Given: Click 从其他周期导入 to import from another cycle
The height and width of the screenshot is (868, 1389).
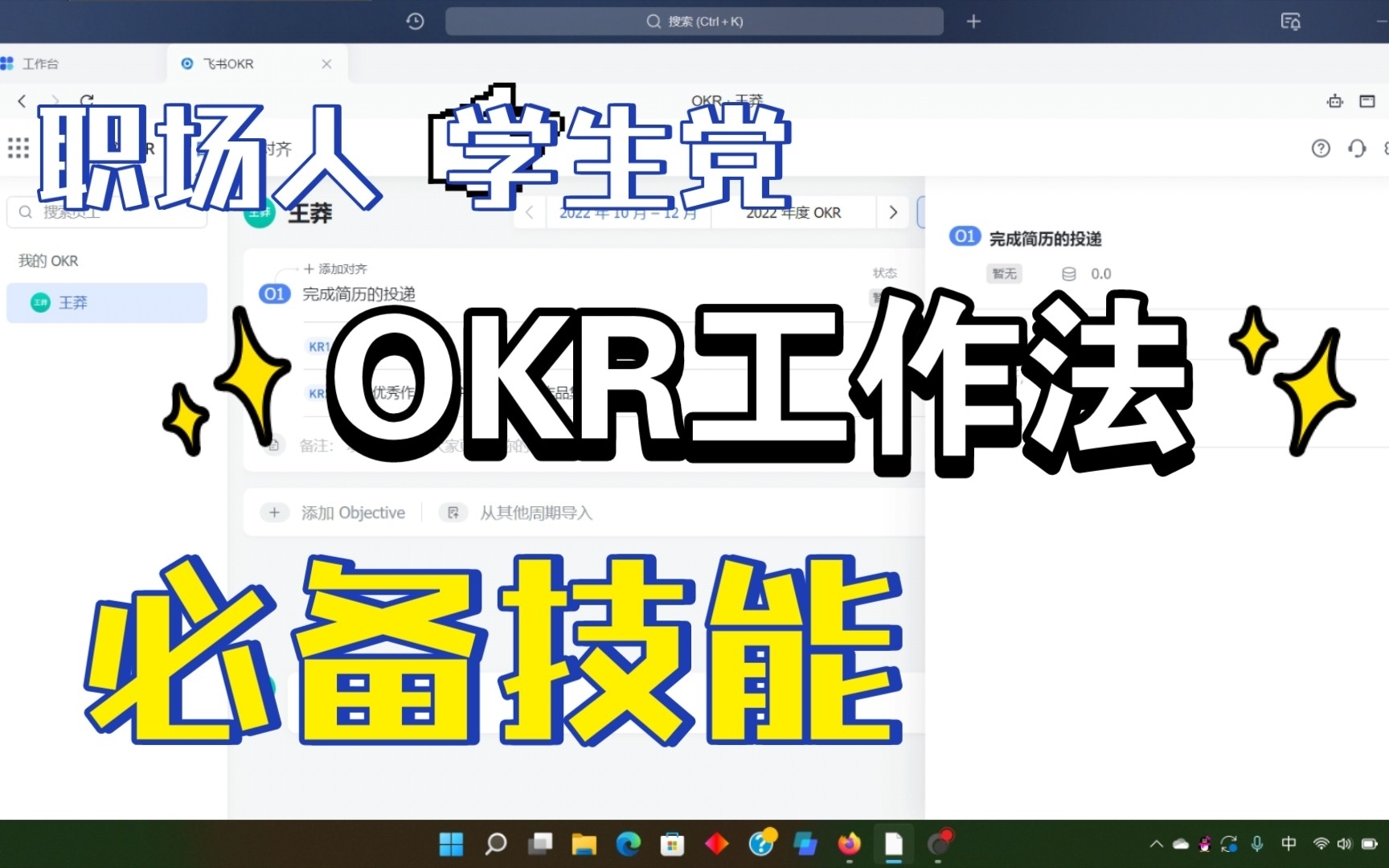Looking at the screenshot, I should tap(535, 512).
